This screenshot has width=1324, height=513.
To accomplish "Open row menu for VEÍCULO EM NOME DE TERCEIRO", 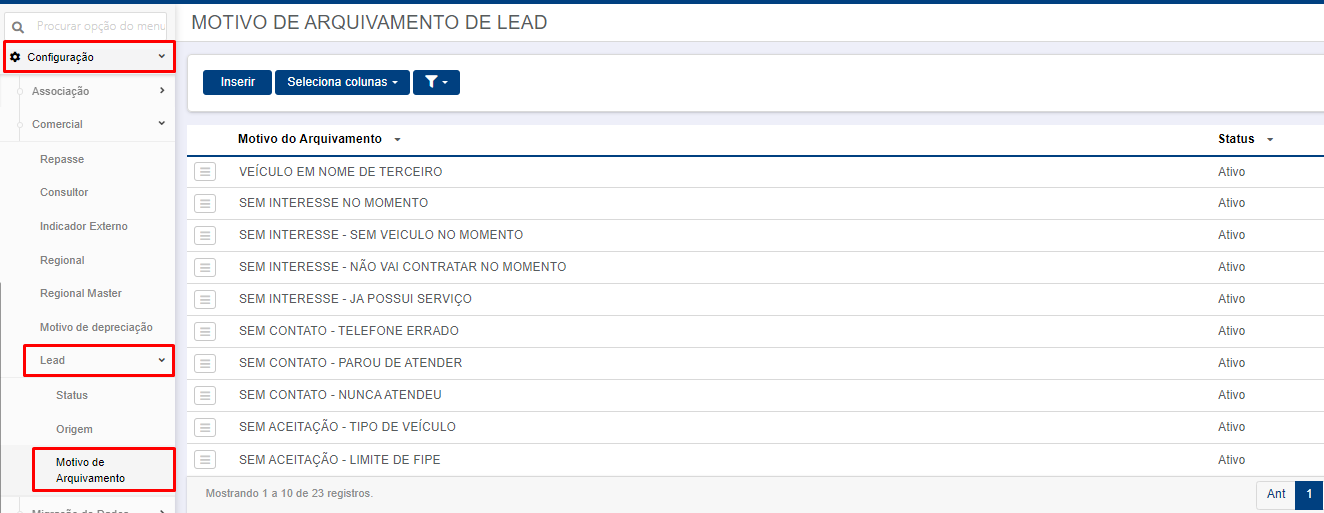I will click(204, 172).
